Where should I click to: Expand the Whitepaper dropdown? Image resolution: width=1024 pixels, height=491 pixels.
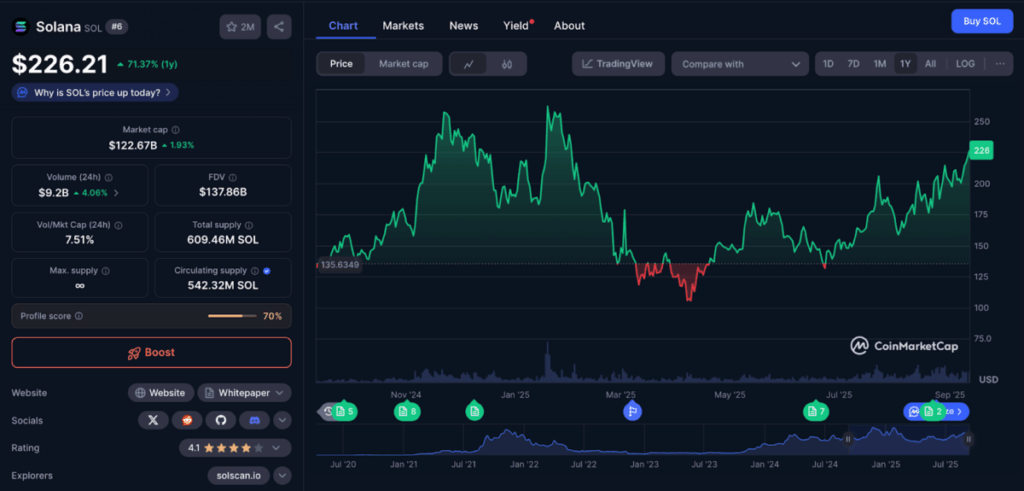tap(244, 393)
